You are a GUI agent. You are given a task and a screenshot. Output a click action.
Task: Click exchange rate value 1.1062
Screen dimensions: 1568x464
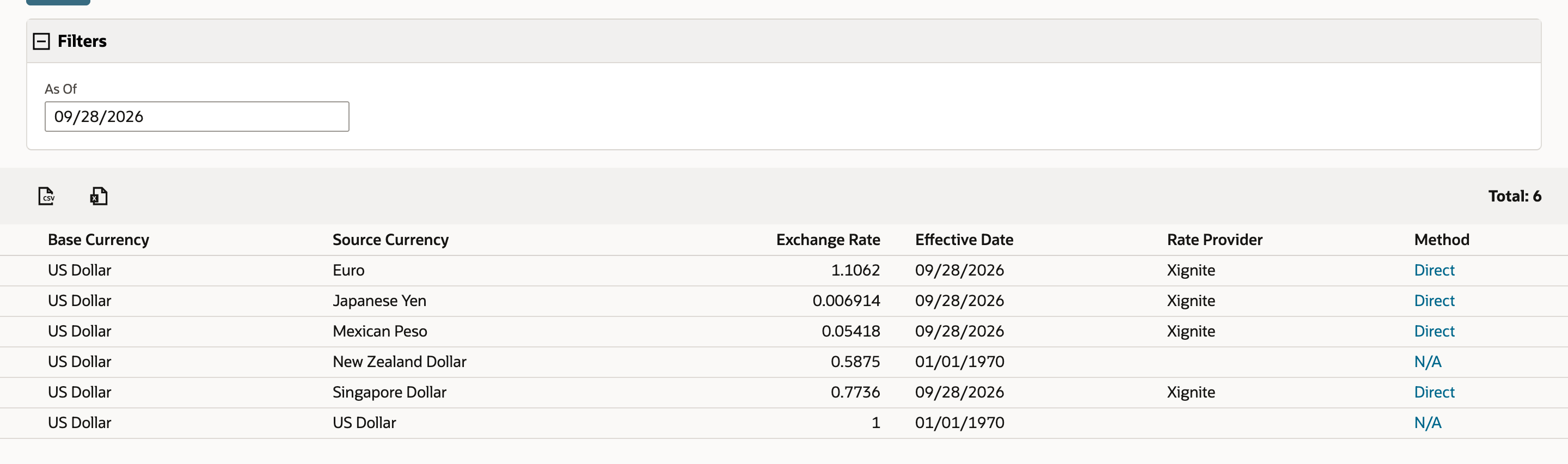coord(855,270)
